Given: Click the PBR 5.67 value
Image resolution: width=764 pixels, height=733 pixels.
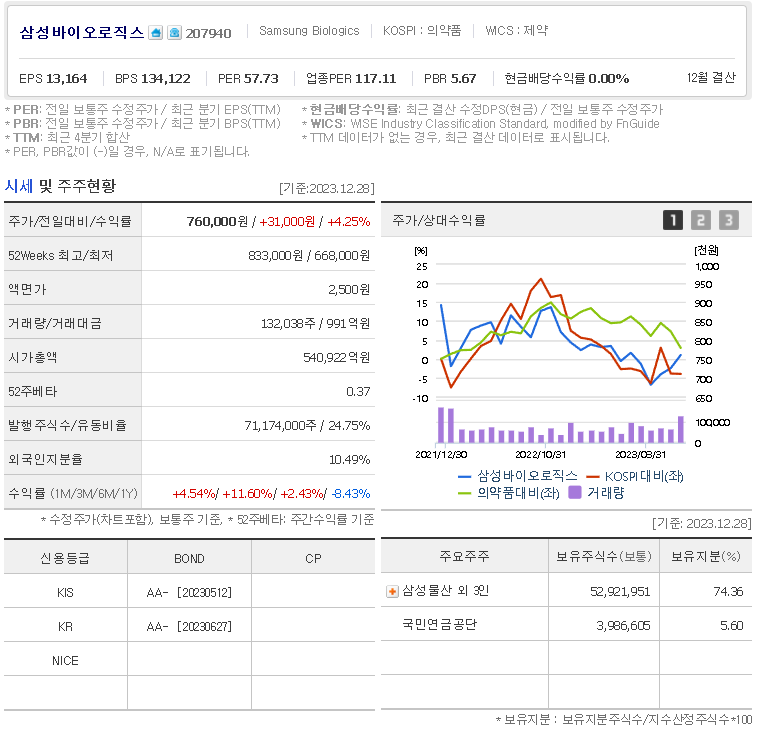Looking at the screenshot, I should pos(450,78).
